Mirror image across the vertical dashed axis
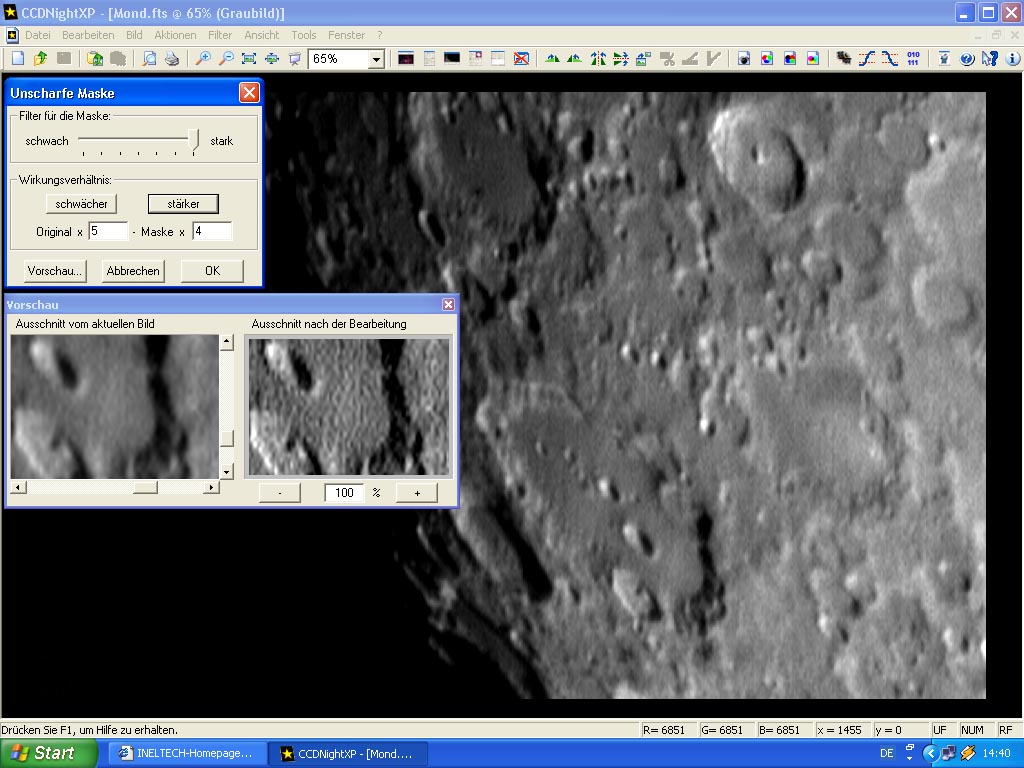The width and height of the screenshot is (1024, 768). point(598,59)
